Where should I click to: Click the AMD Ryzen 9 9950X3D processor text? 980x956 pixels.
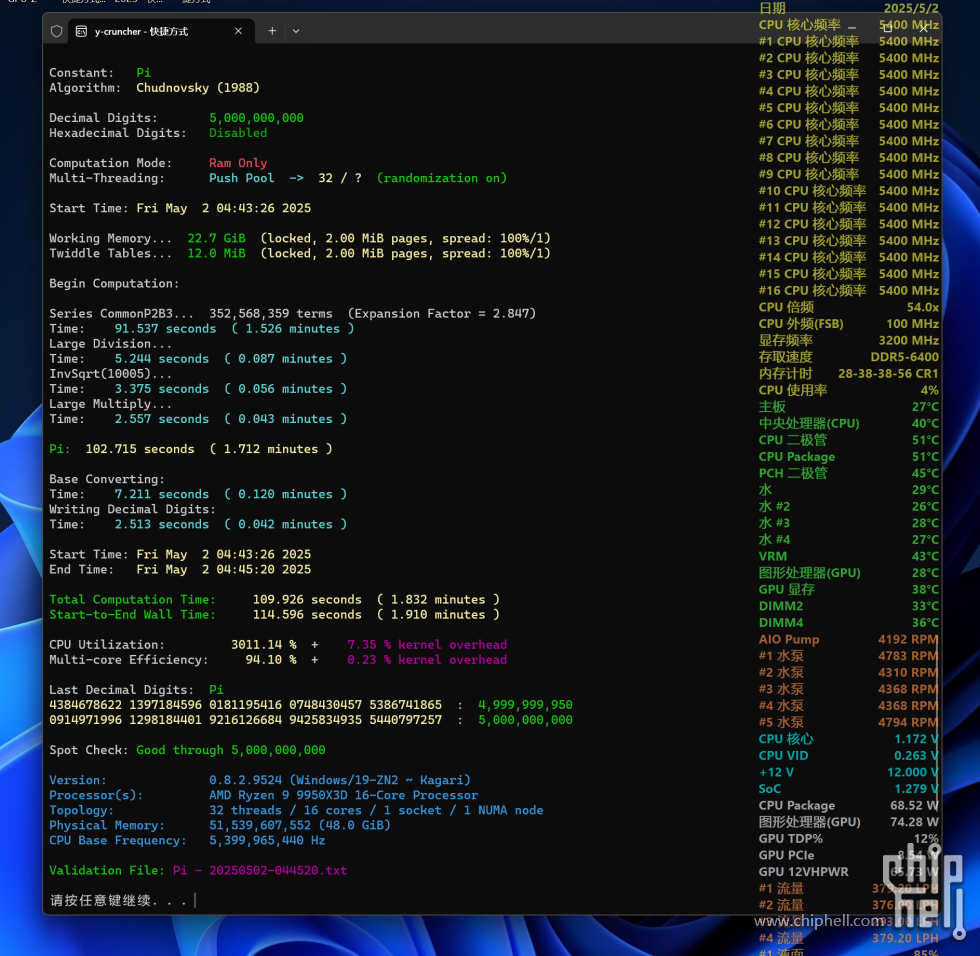click(343, 795)
